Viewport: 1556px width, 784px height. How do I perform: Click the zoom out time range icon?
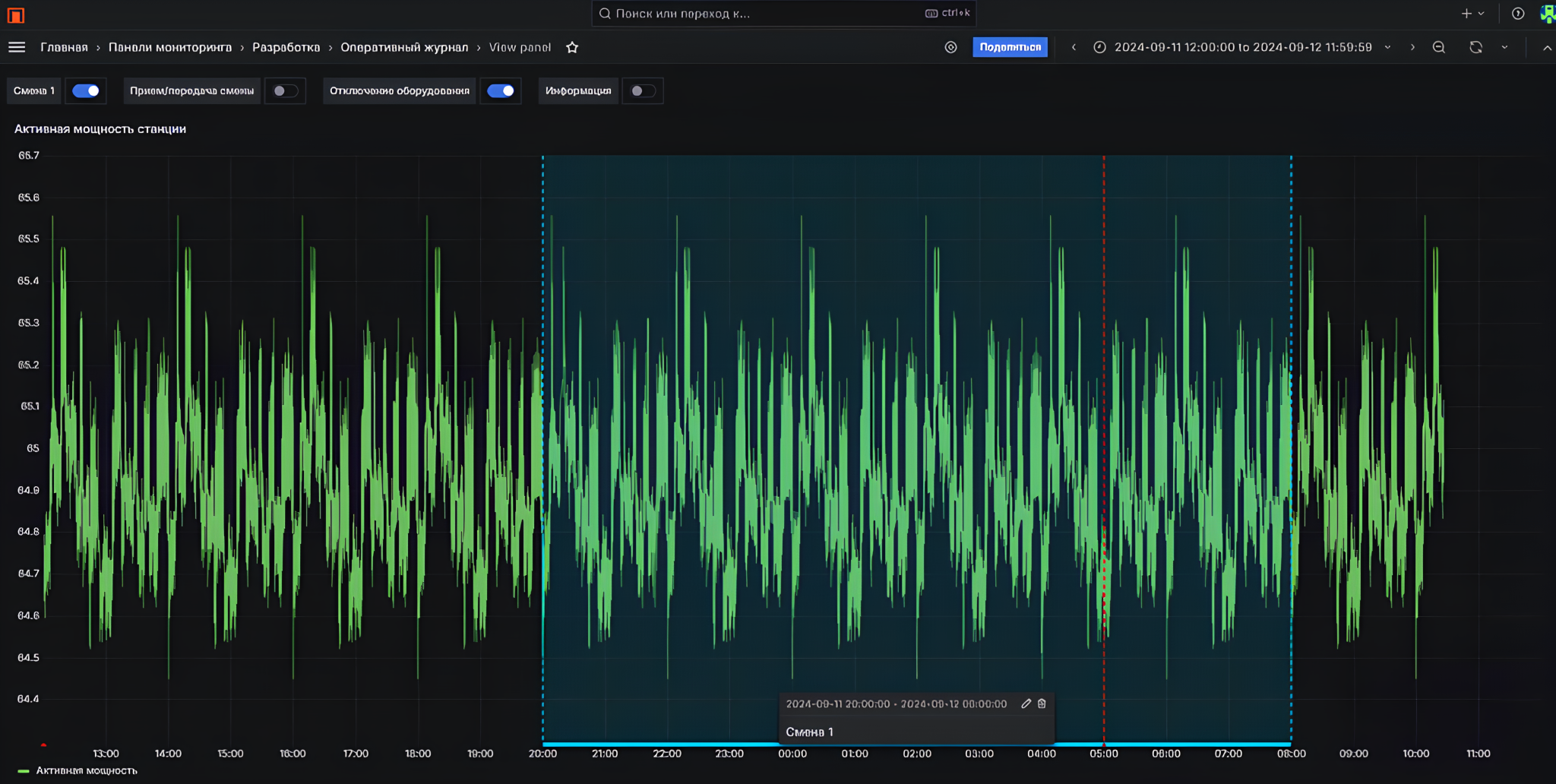(x=1438, y=47)
